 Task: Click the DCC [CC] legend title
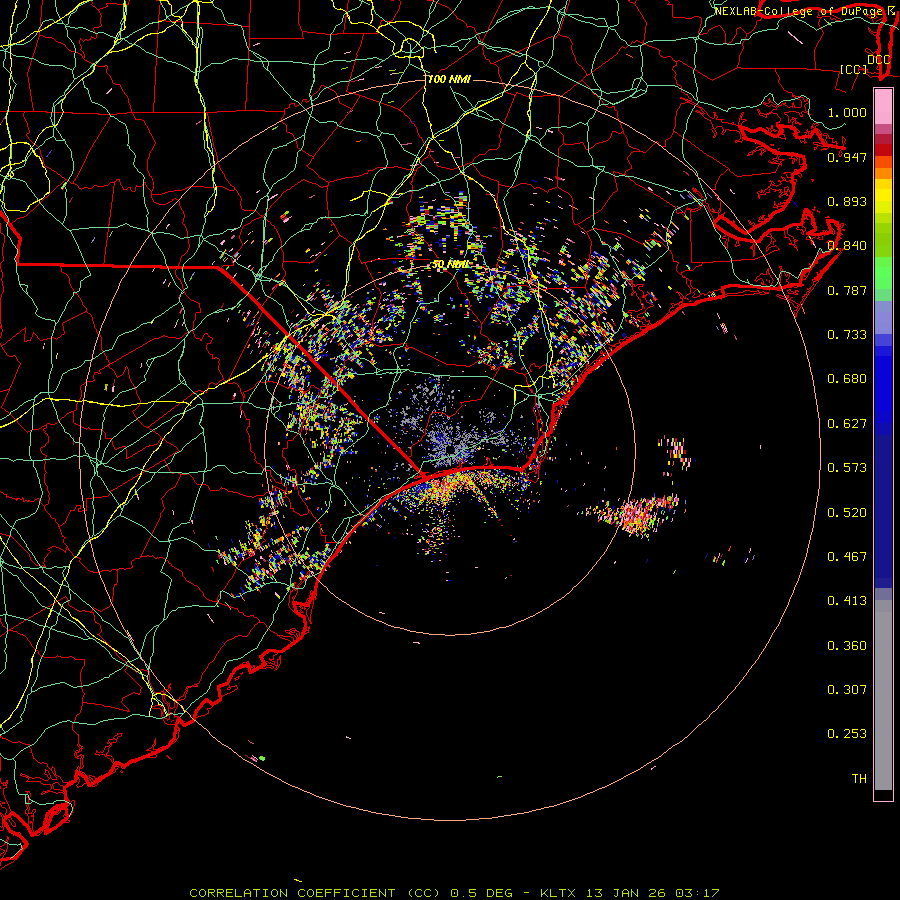(865, 64)
